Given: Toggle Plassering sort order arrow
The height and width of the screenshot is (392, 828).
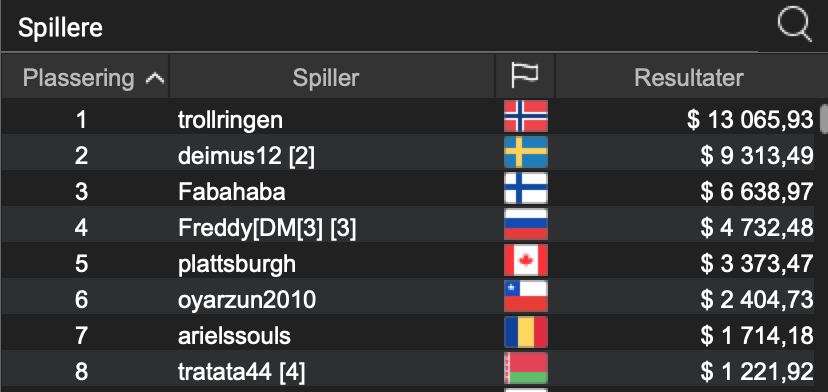Looking at the screenshot, I should tap(155, 79).
